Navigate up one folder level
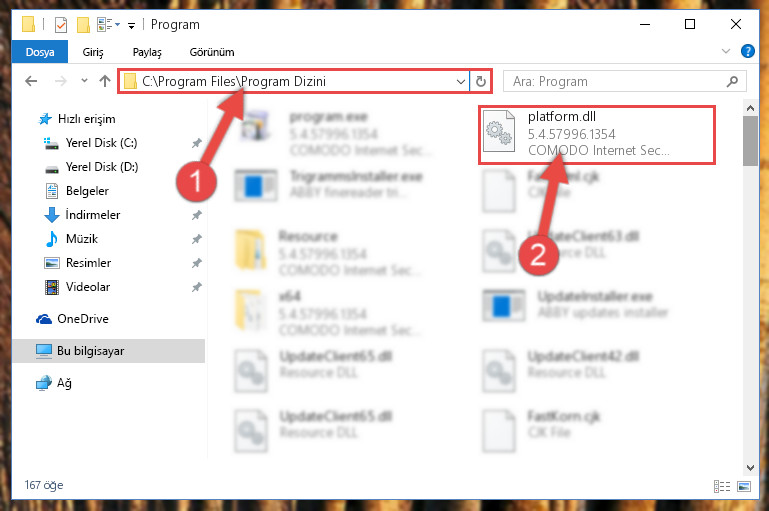 pos(104,81)
